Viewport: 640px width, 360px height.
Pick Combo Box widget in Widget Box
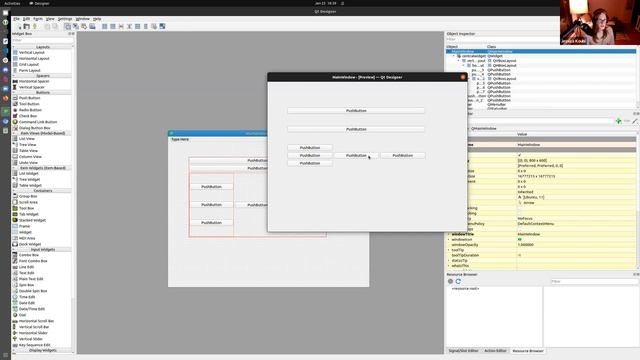(x=29, y=255)
